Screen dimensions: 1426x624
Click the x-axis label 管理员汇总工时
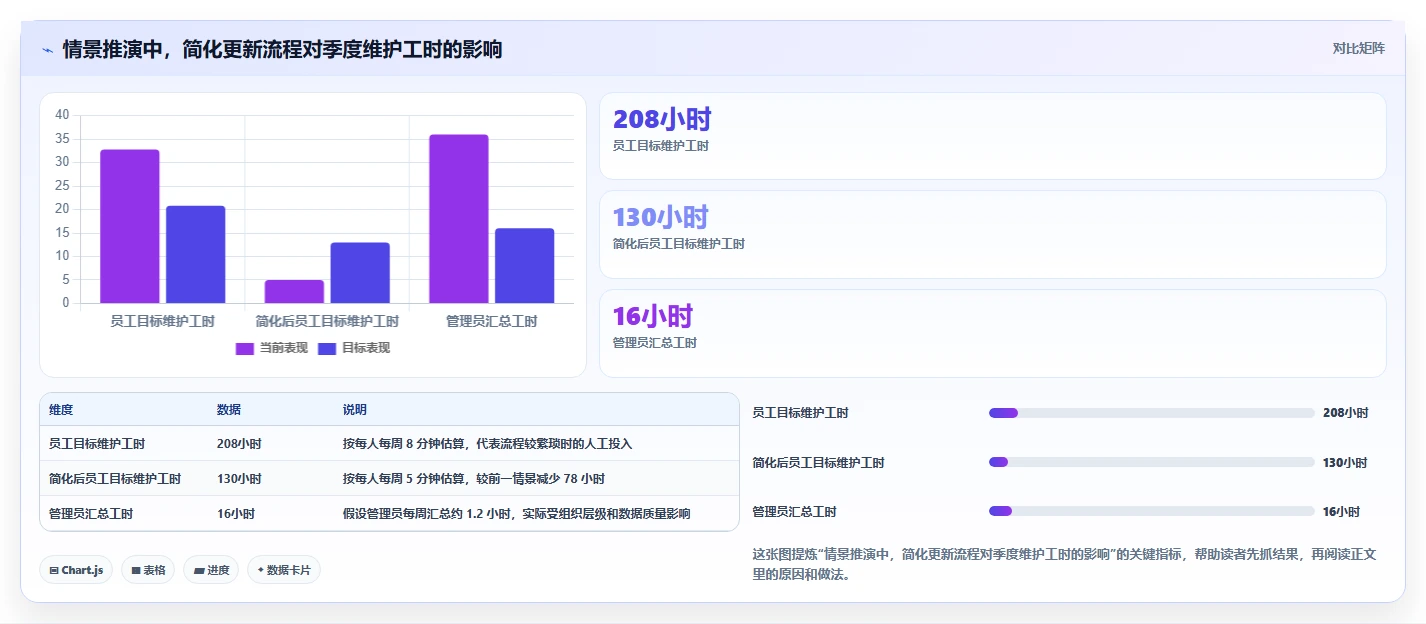(x=492, y=321)
